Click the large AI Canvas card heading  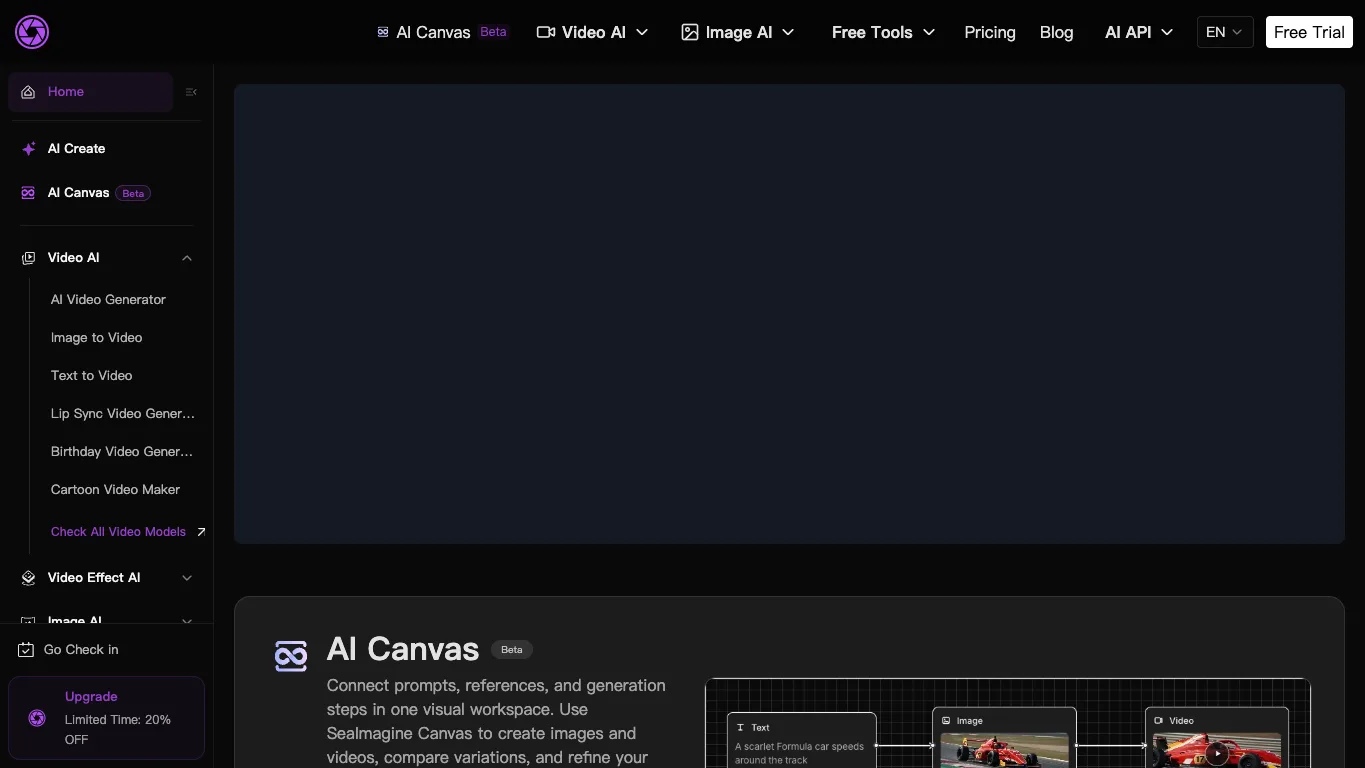[403, 649]
